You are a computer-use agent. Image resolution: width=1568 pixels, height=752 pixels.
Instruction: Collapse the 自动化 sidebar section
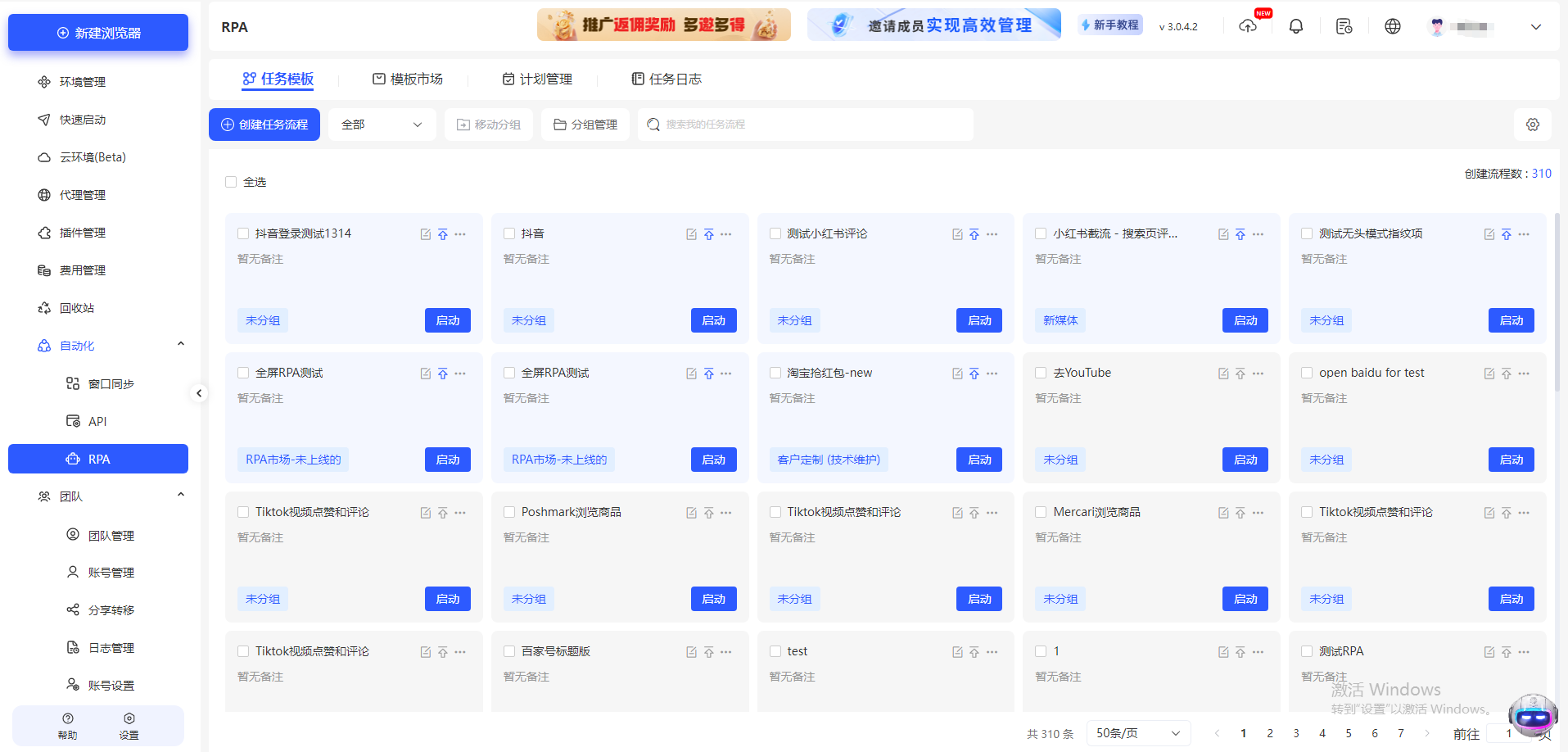pyautogui.click(x=180, y=344)
